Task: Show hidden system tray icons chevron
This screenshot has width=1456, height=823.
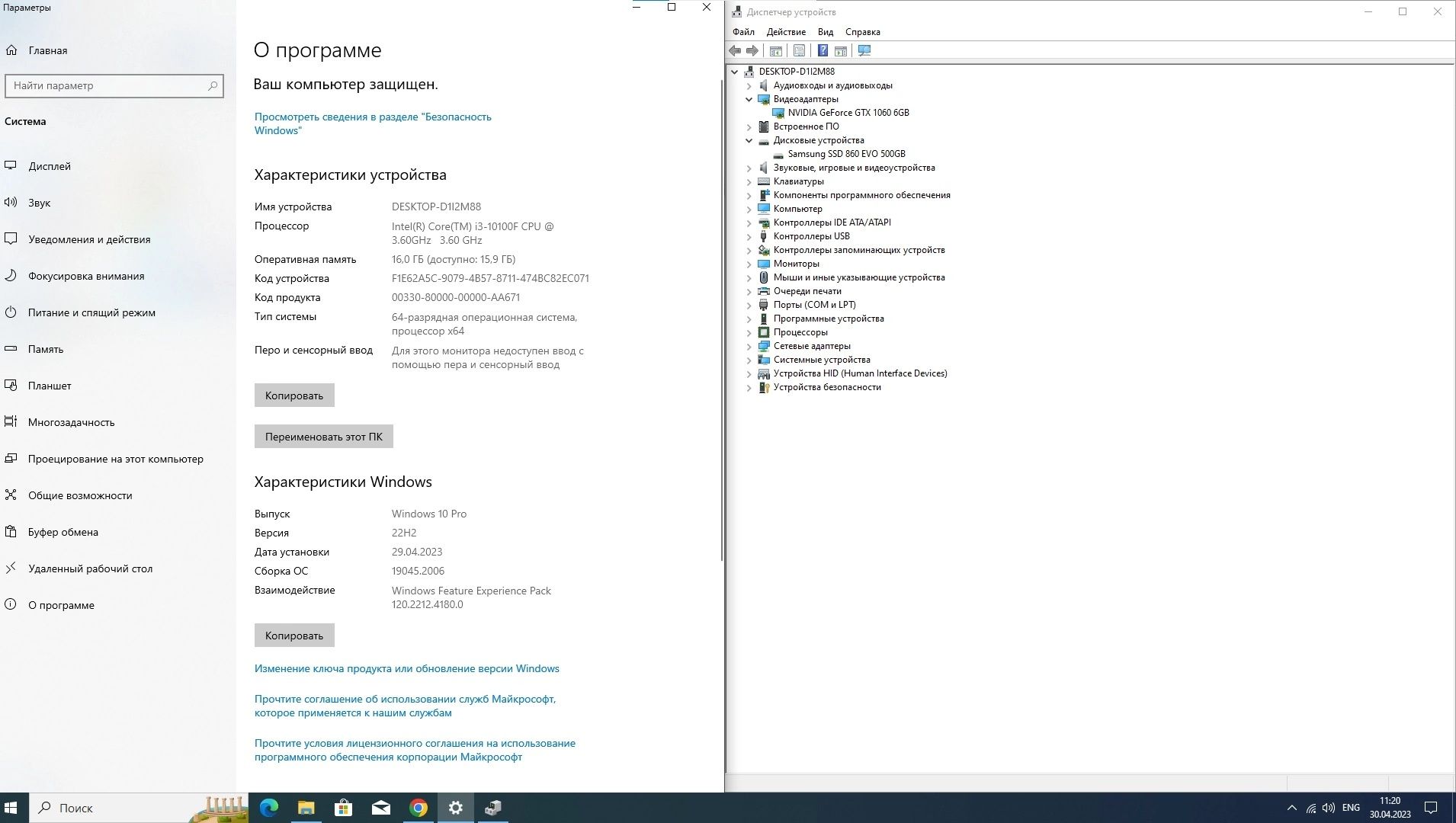Action: [x=1291, y=808]
